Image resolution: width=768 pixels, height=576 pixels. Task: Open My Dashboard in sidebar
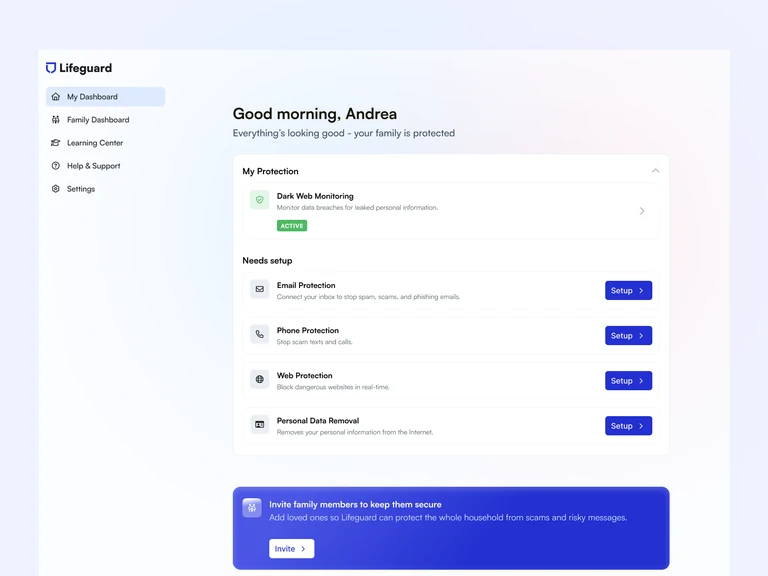(106, 96)
